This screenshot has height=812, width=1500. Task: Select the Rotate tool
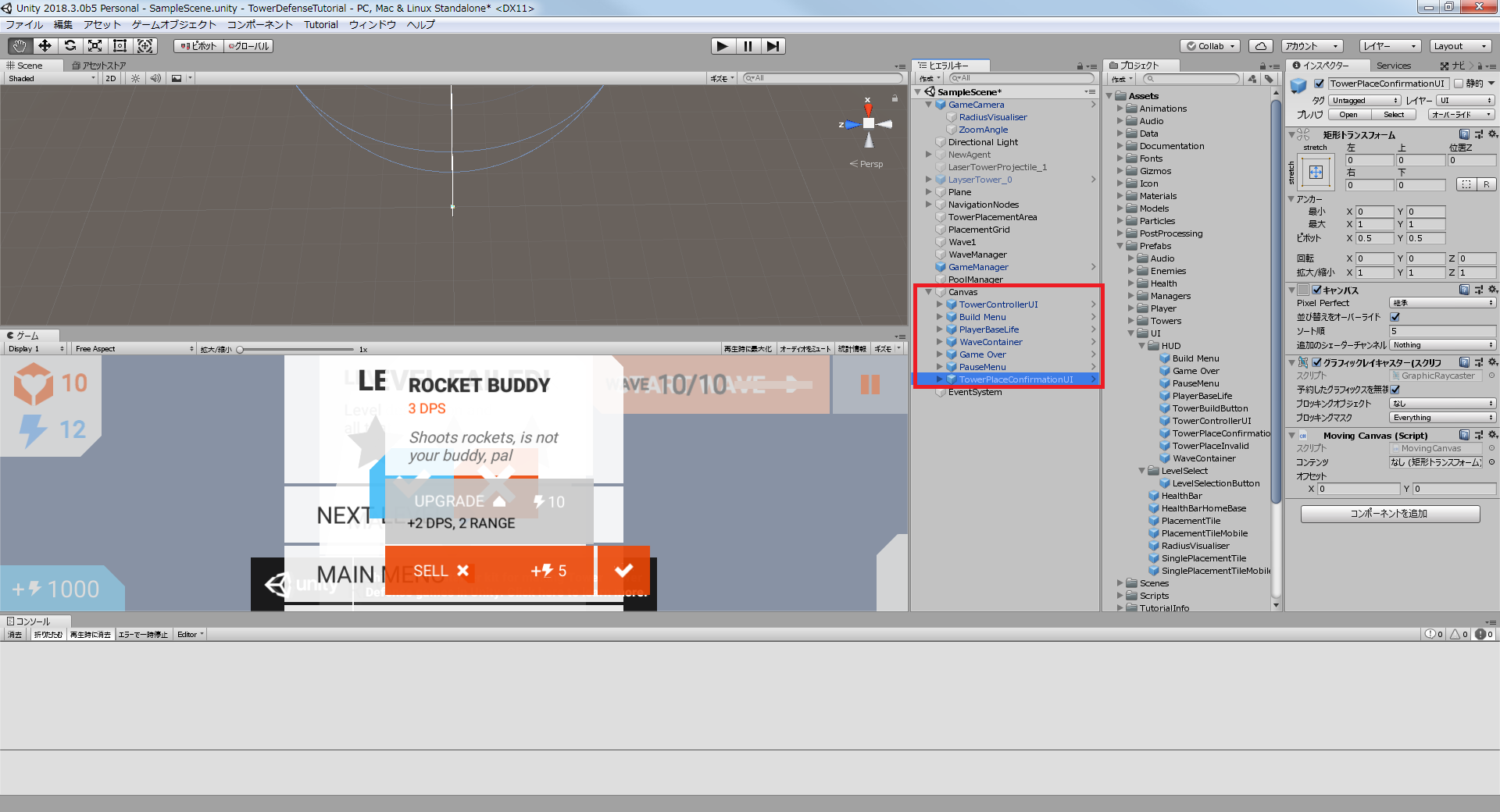(x=70, y=46)
